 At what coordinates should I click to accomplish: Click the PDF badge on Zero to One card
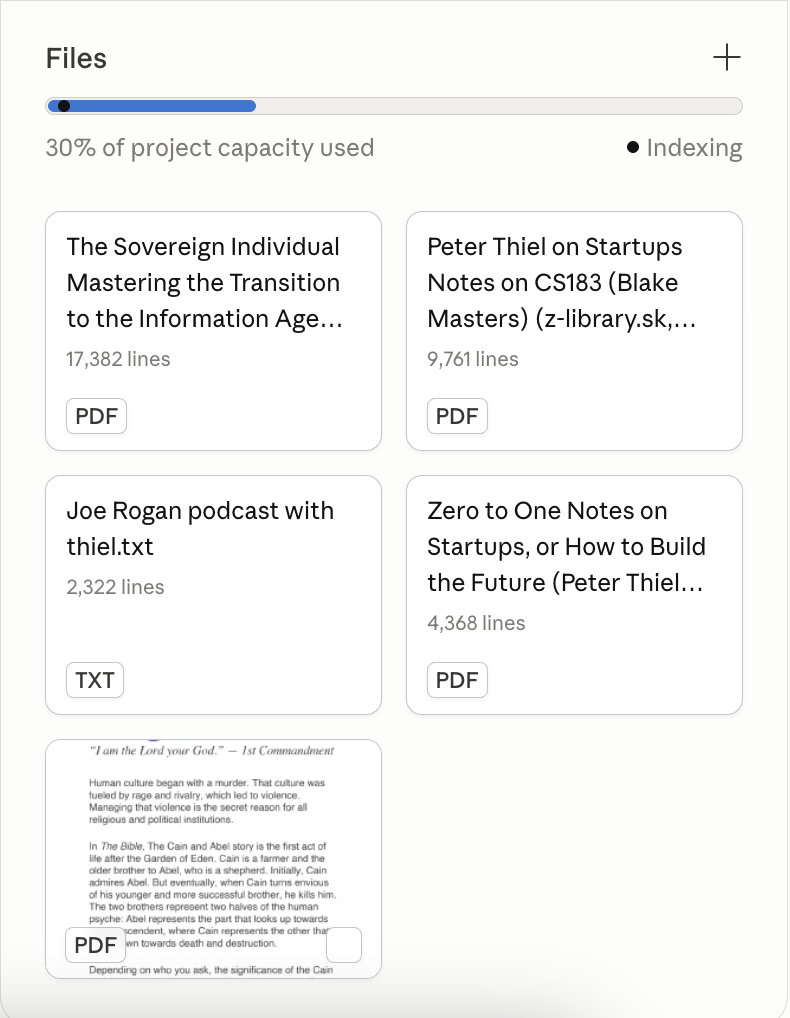pyautogui.click(x=457, y=680)
